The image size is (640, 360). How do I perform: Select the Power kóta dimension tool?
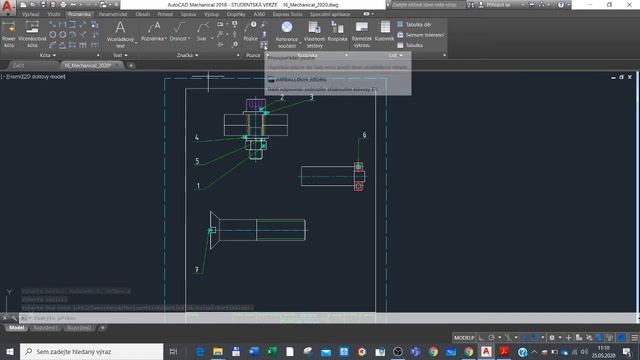click(9, 35)
